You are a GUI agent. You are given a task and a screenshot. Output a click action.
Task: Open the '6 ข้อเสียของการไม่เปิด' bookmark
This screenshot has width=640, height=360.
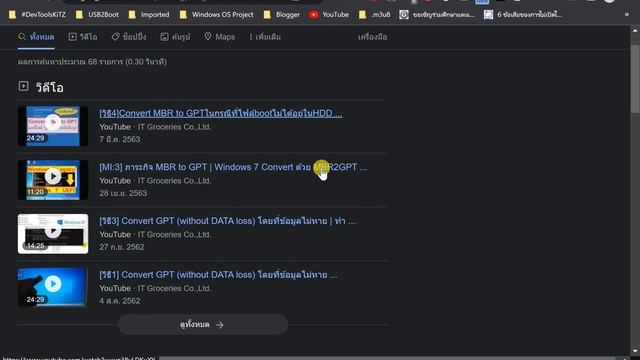click(523, 15)
